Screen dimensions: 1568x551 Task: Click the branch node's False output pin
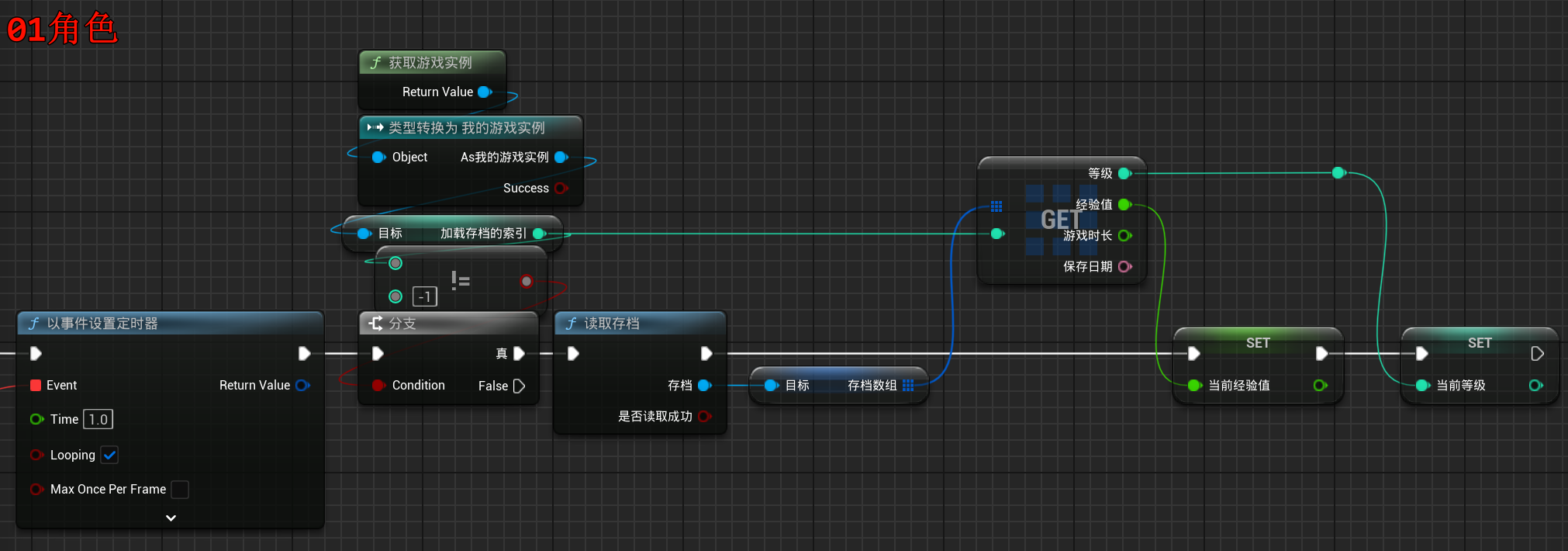click(x=520, y=386)
